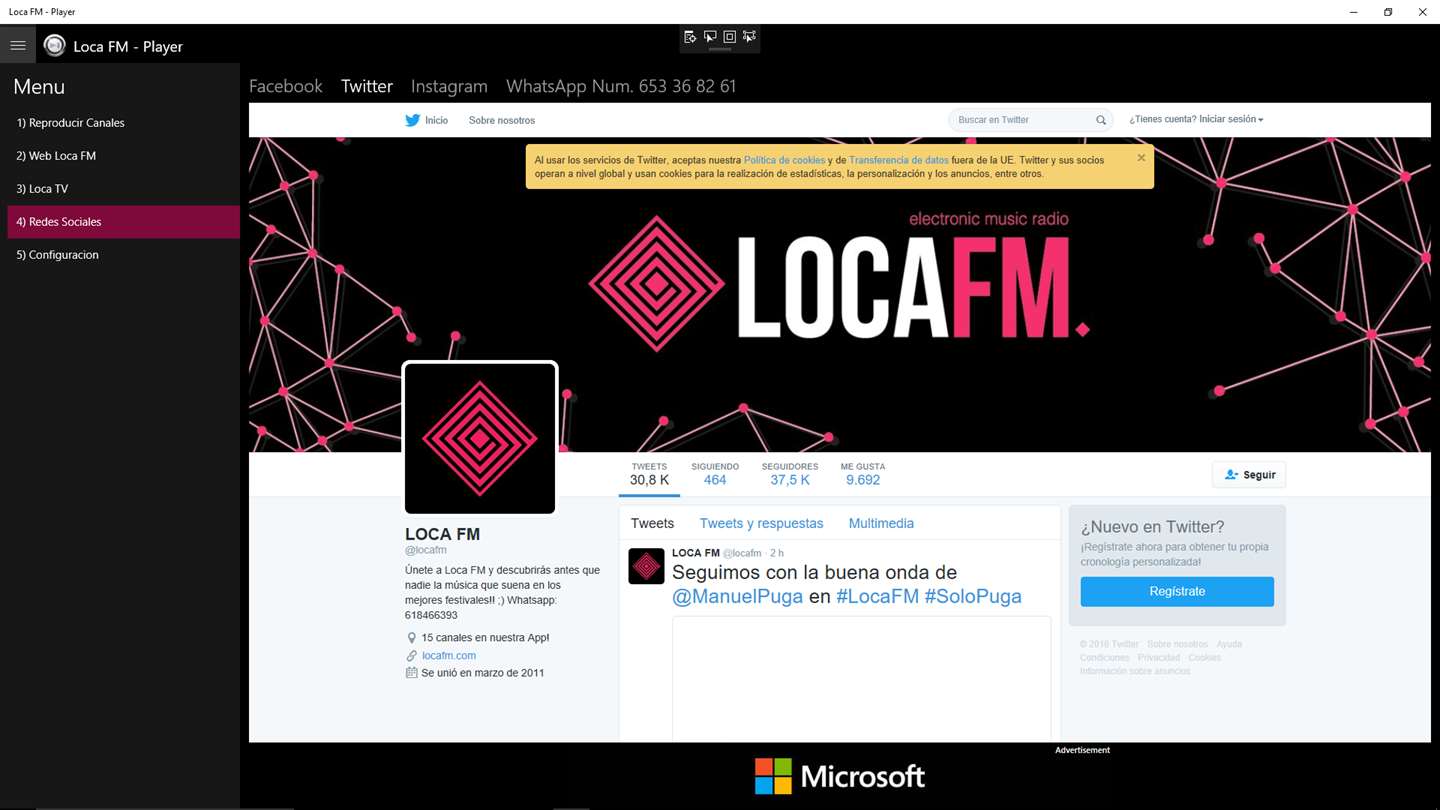
Task: Click the small avatar beside the tweet
Action: (x=646, y=566)
